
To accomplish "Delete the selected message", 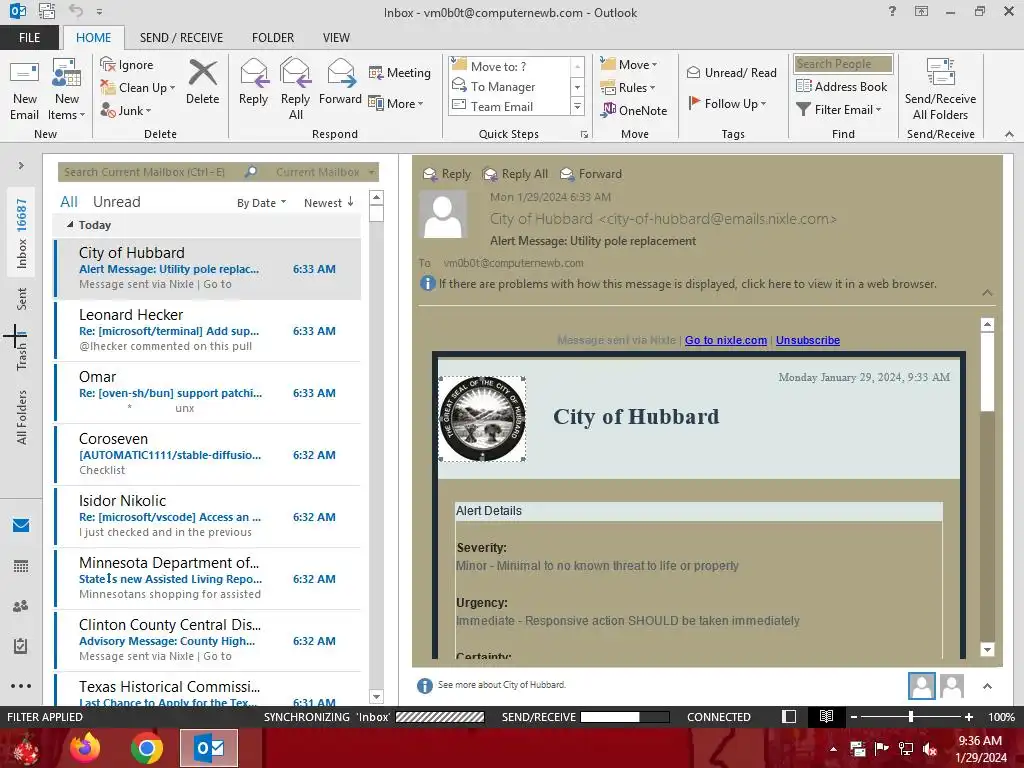I will 202,82.
